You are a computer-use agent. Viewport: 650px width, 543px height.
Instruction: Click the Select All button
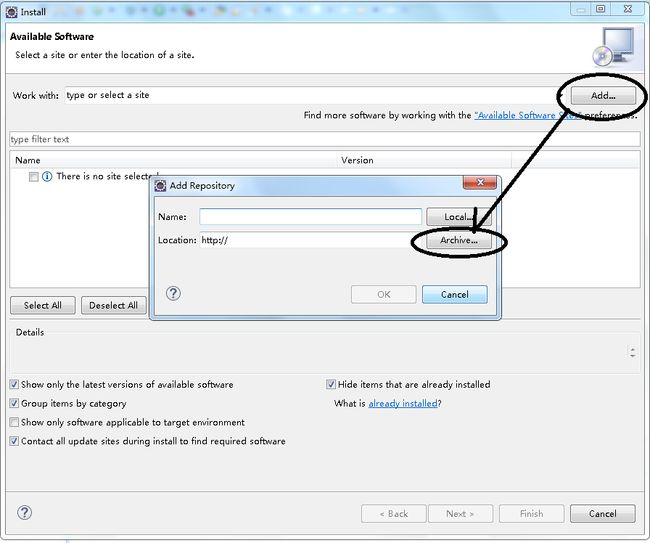tap(43, 305)
